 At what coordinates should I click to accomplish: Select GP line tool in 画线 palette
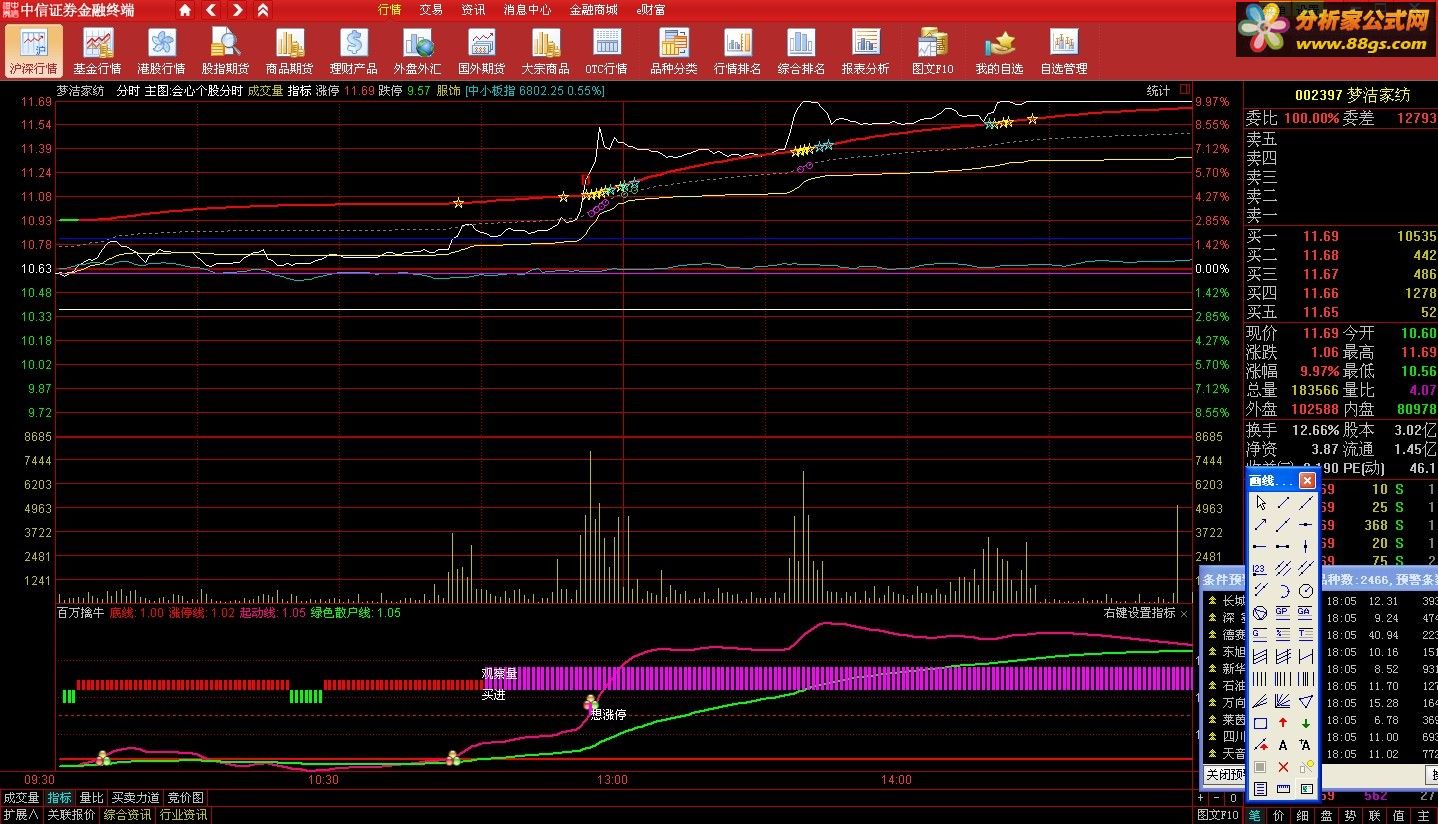[x=1283, y=612]
